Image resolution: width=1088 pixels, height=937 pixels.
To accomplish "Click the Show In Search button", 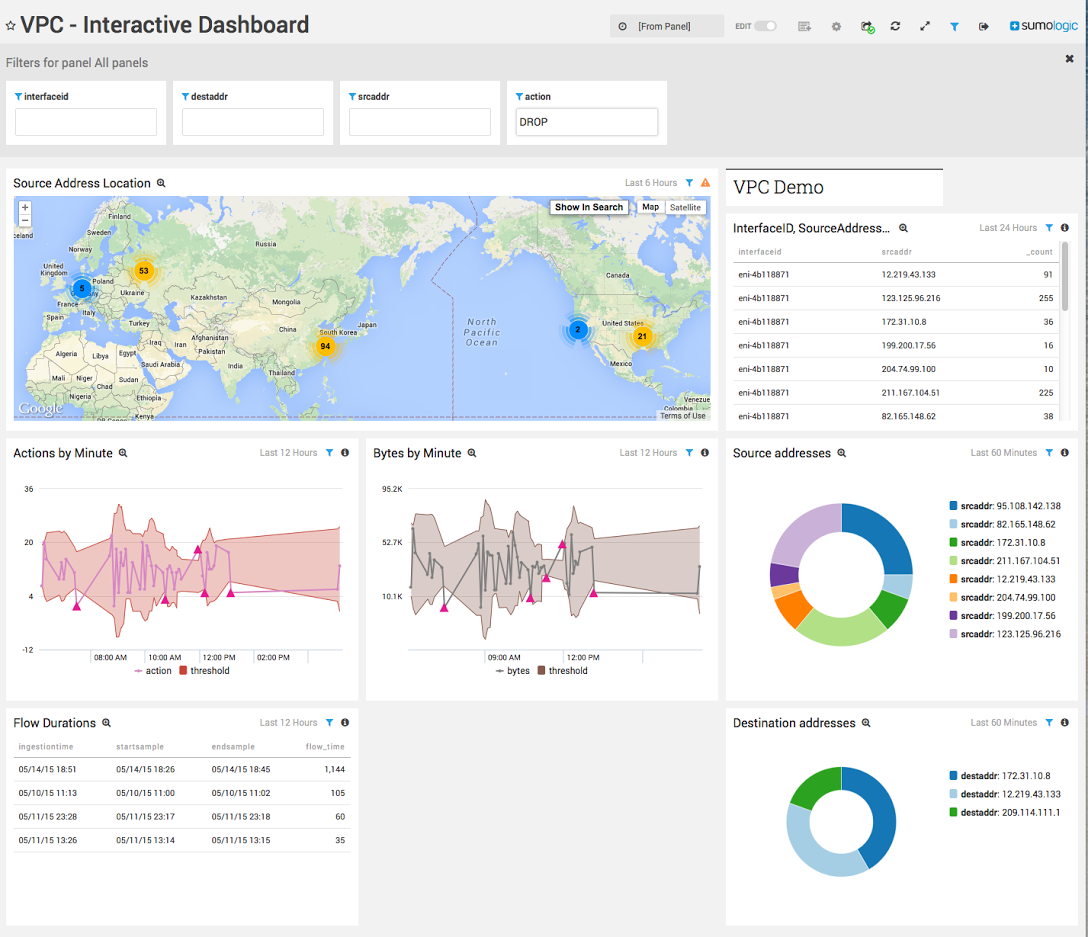I will (x=588, y=207).
